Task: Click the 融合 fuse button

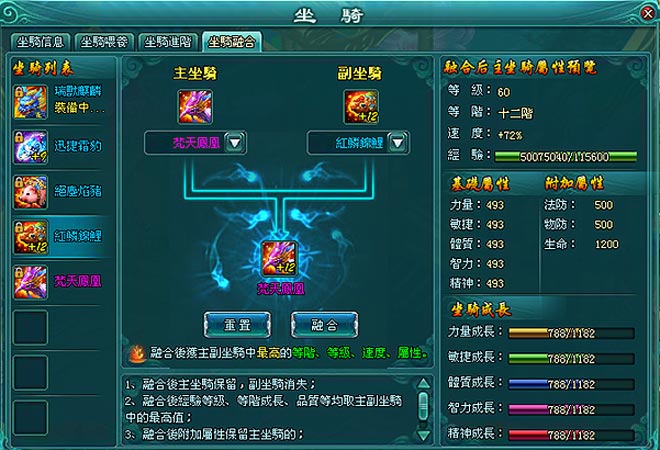Action: [325, 325]
